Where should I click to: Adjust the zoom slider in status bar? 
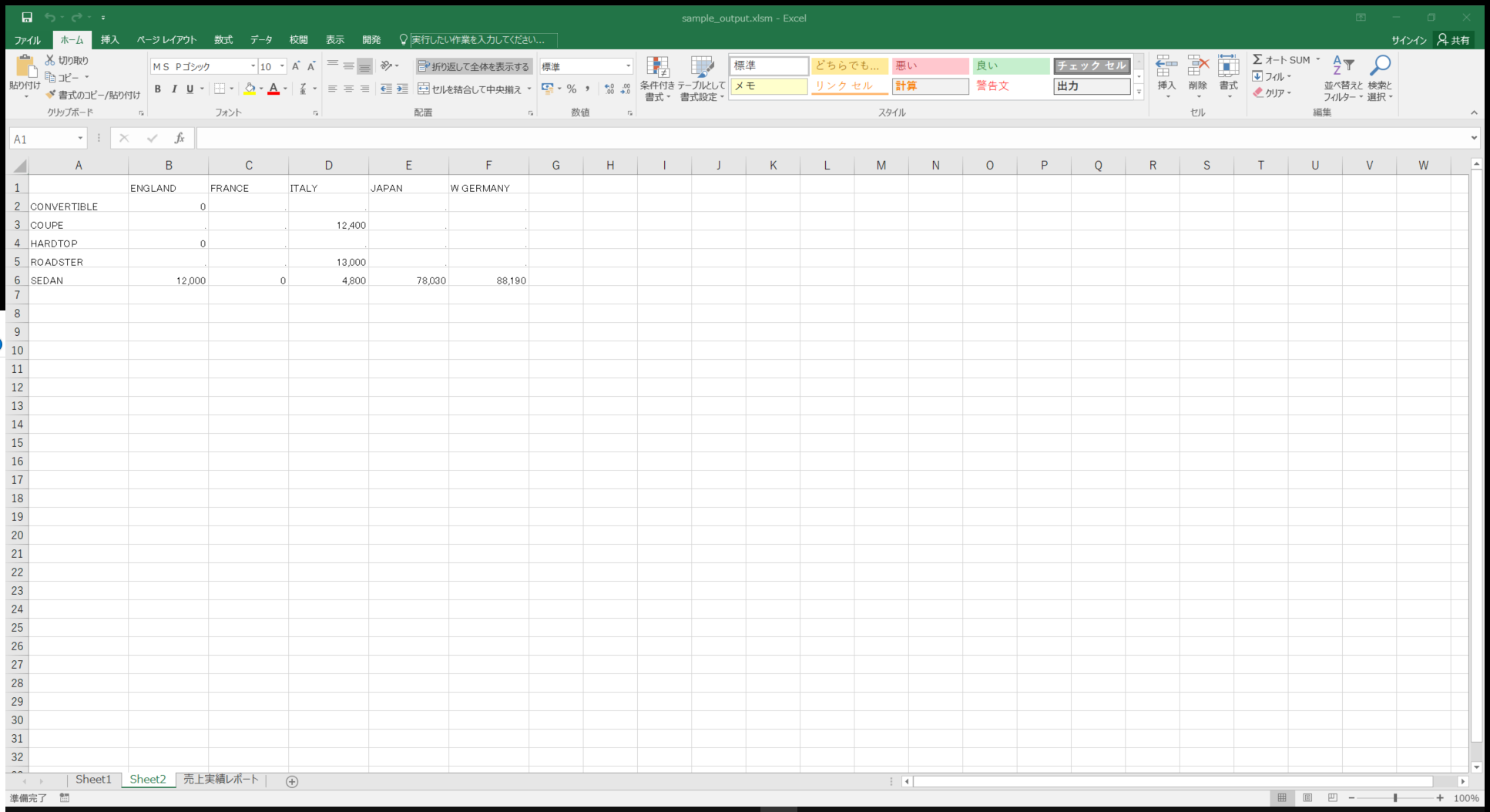[x=1395, y=798]
